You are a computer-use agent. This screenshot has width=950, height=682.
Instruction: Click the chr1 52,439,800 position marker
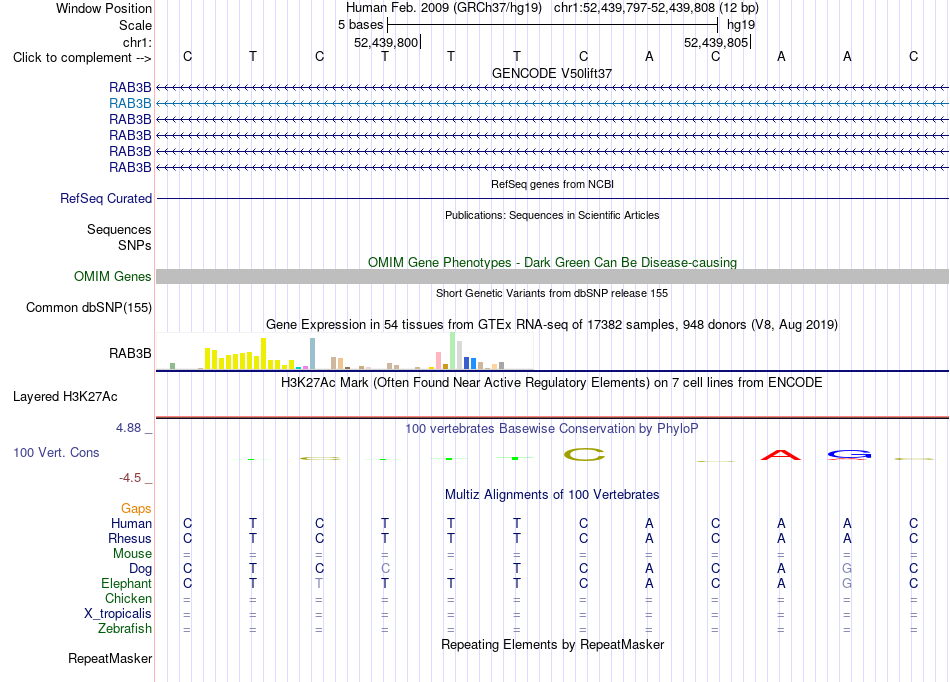point(387,42)
